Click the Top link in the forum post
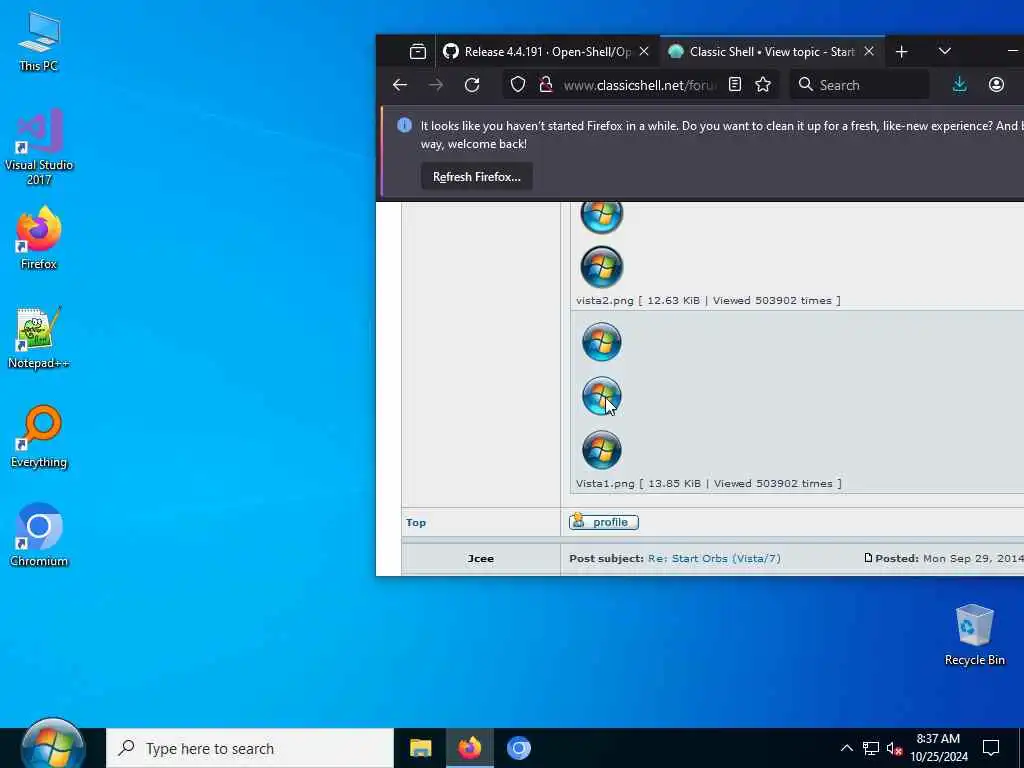 coord(416,522)
